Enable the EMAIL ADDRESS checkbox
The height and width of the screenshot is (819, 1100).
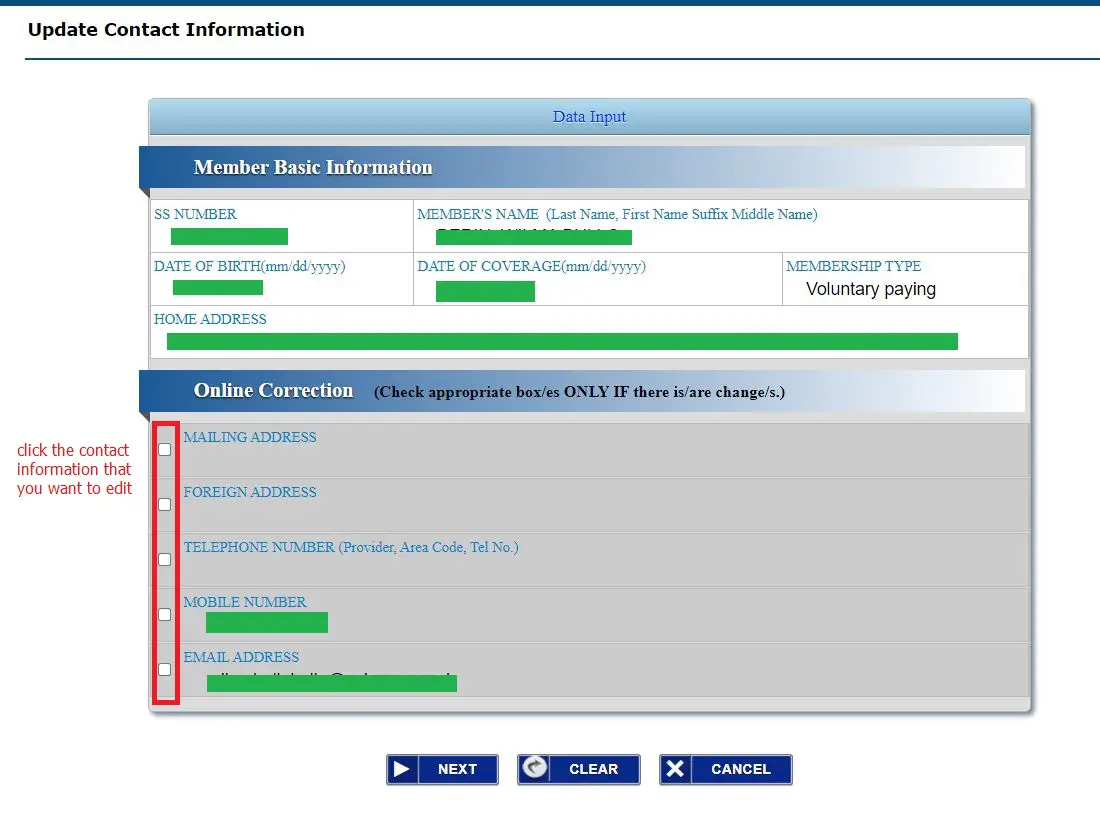(164, 669)
